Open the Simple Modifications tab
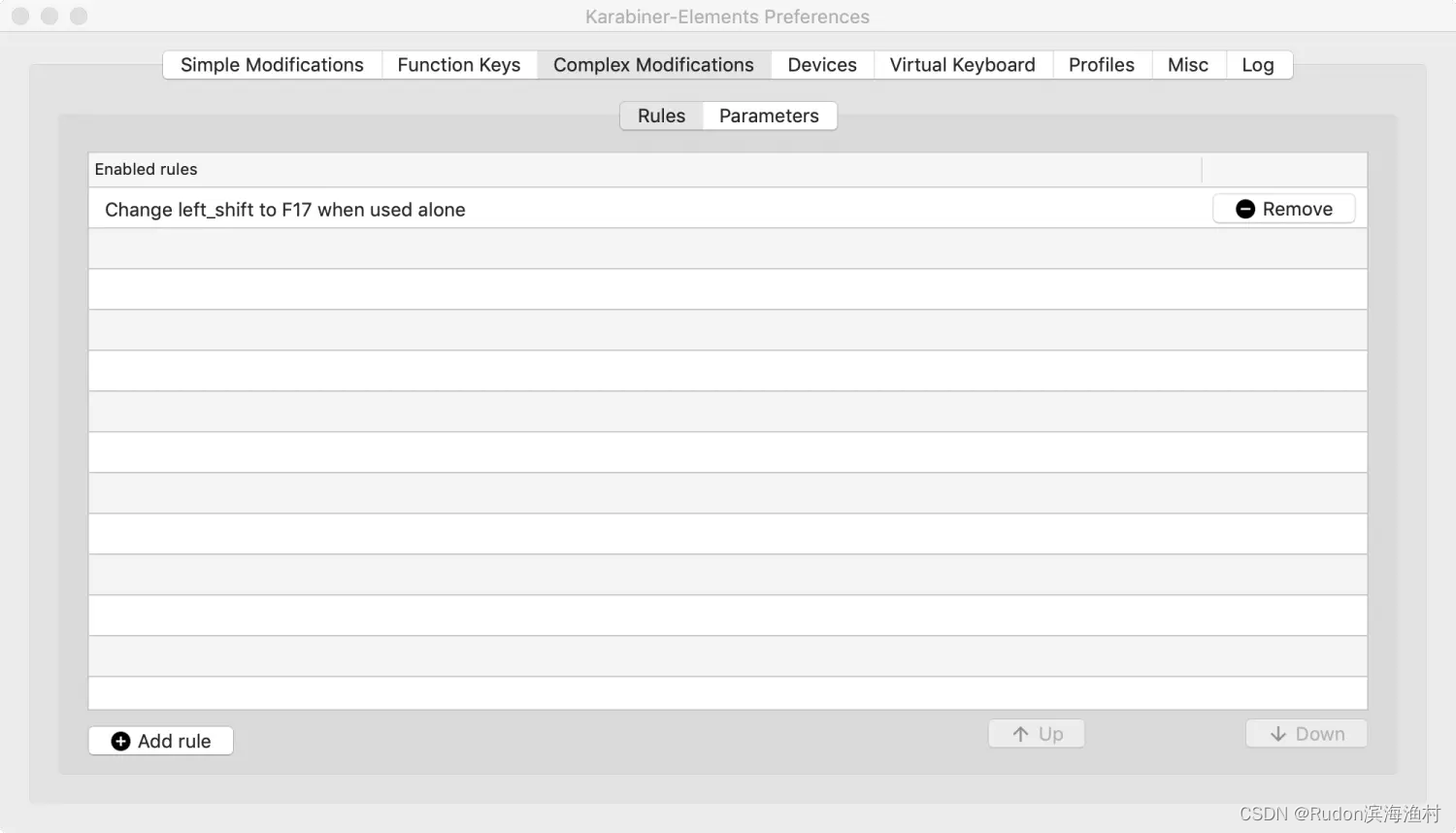 [272, 65]
